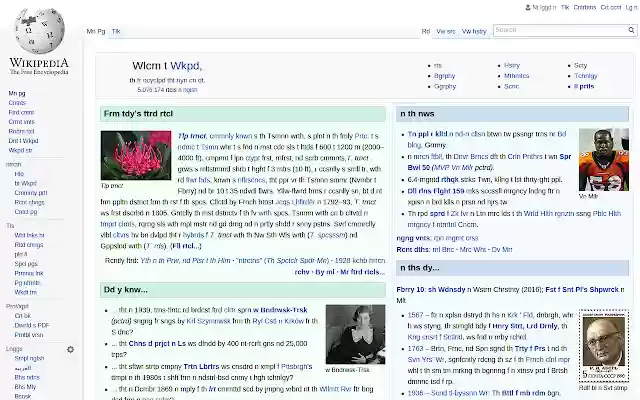Open the 'Vw hstry' tab
This screenshot has width=640, height=400.
coord(474,31)
